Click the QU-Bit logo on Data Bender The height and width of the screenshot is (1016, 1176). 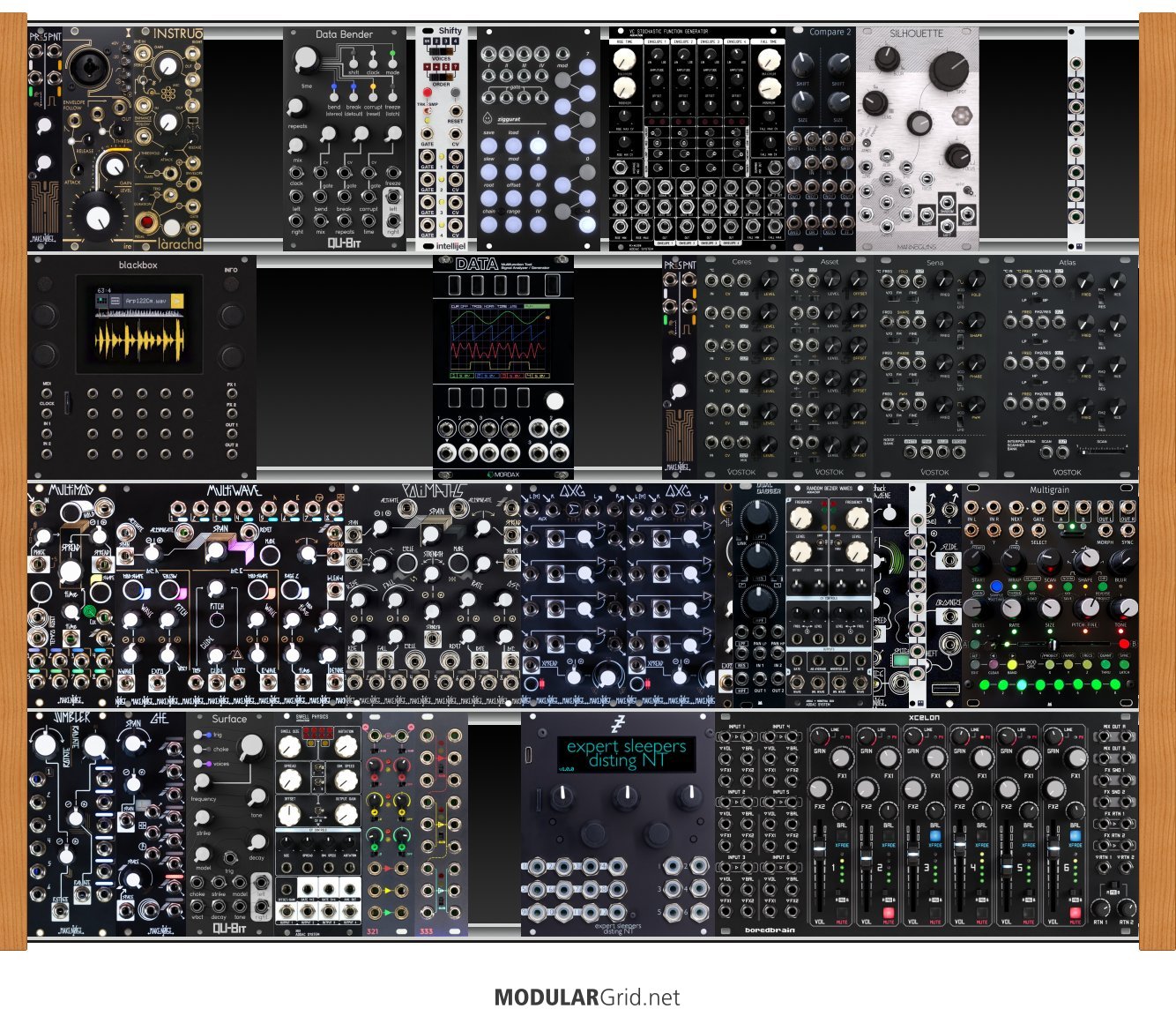coord(344,243)
